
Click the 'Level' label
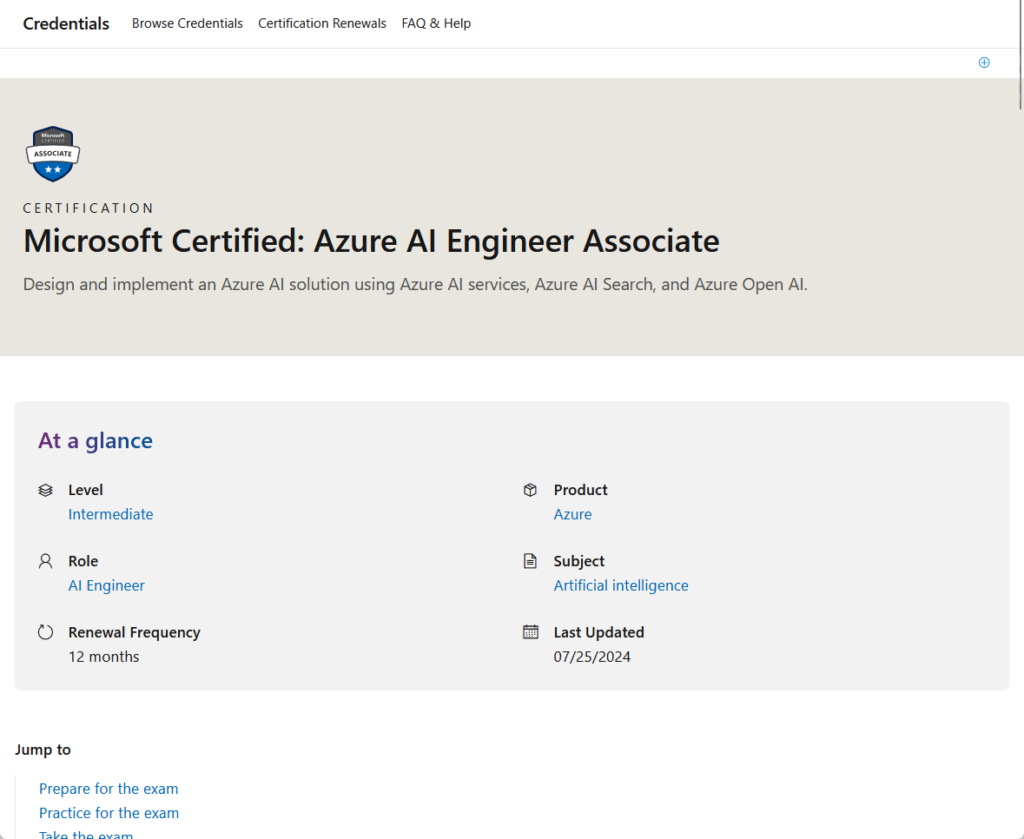[x=86, y=490]
